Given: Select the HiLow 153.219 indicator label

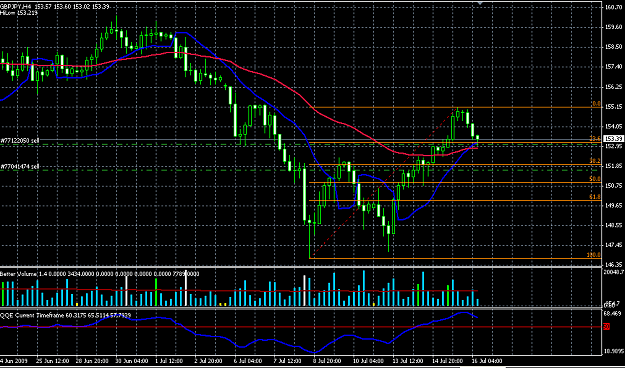Looking at the screenshot, I should [19, 13].
